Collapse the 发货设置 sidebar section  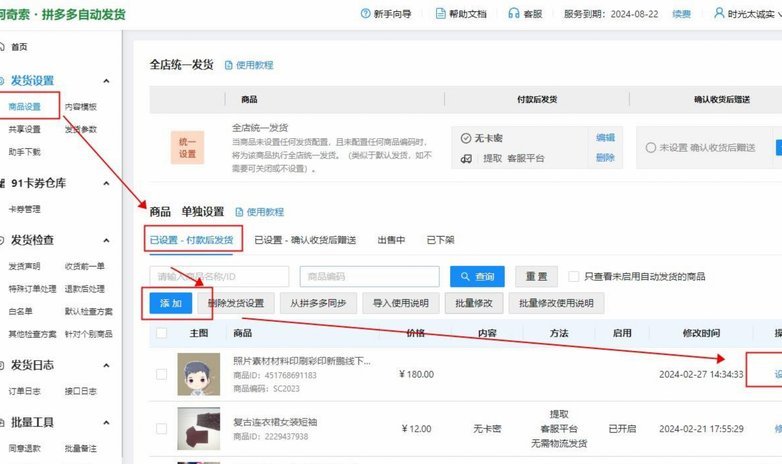(x=106, y=81)
